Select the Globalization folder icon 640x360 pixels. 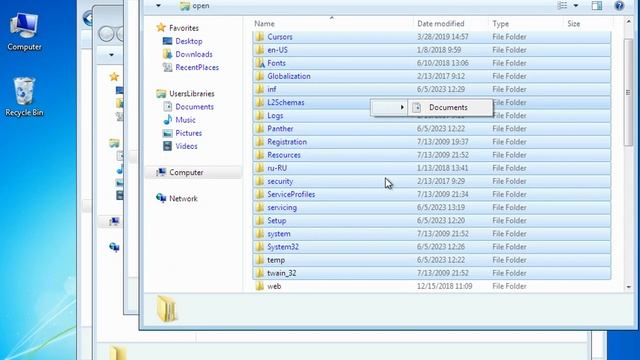[x=260, y=76]
